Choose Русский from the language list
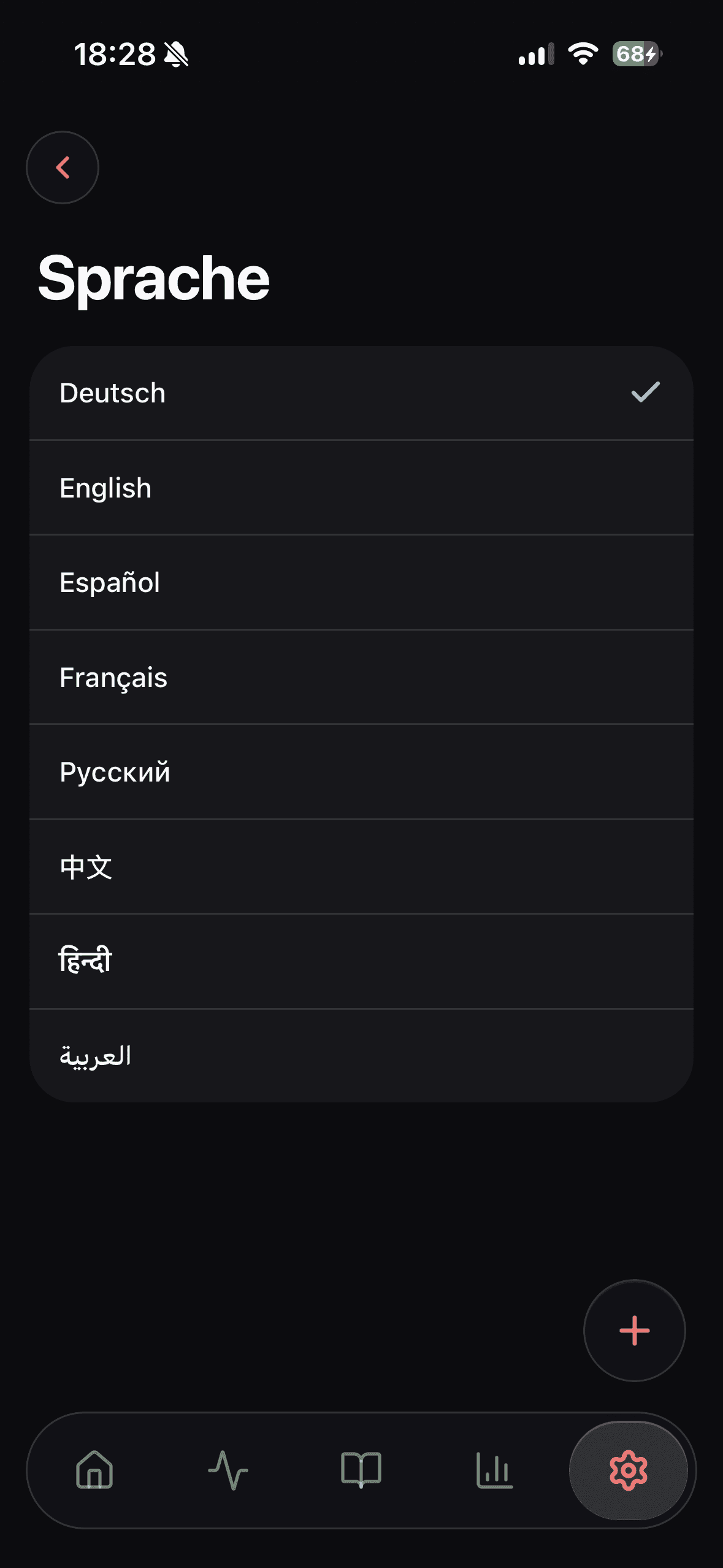The height and width of the screenshot is (1568, 723). point(361,772)
